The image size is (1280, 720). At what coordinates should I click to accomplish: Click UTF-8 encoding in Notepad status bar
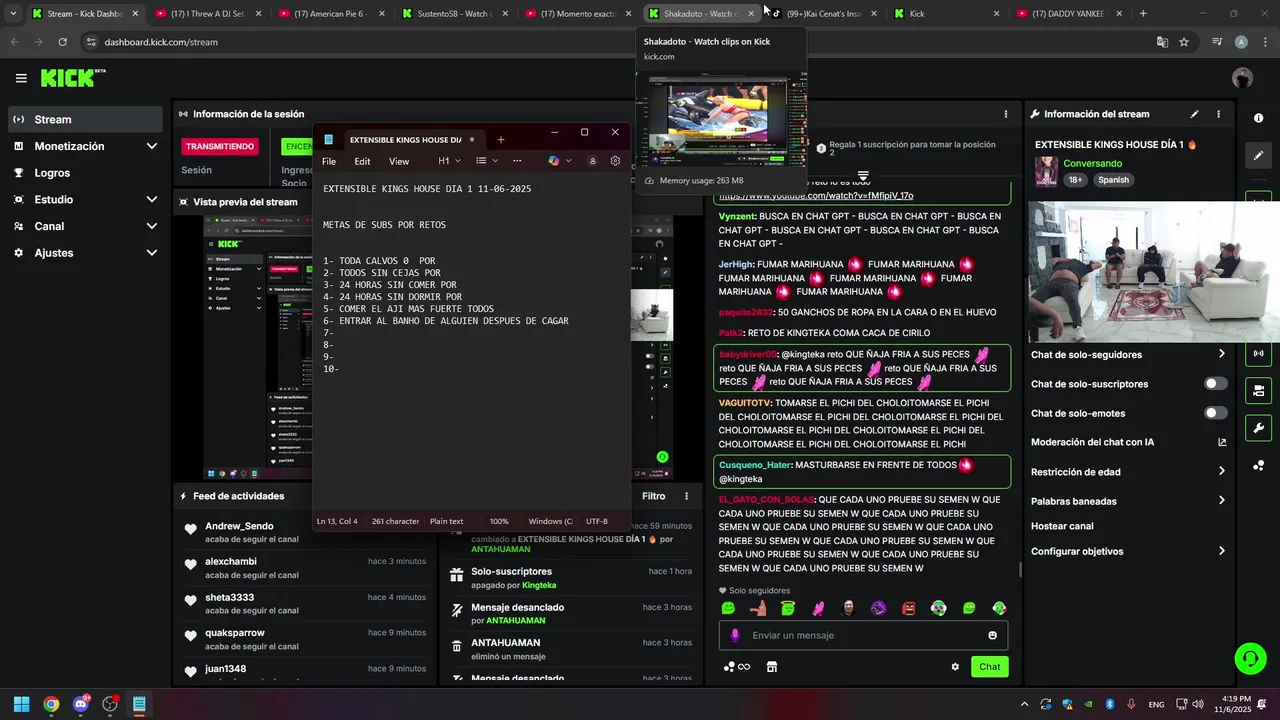click(x=597, y=521)
